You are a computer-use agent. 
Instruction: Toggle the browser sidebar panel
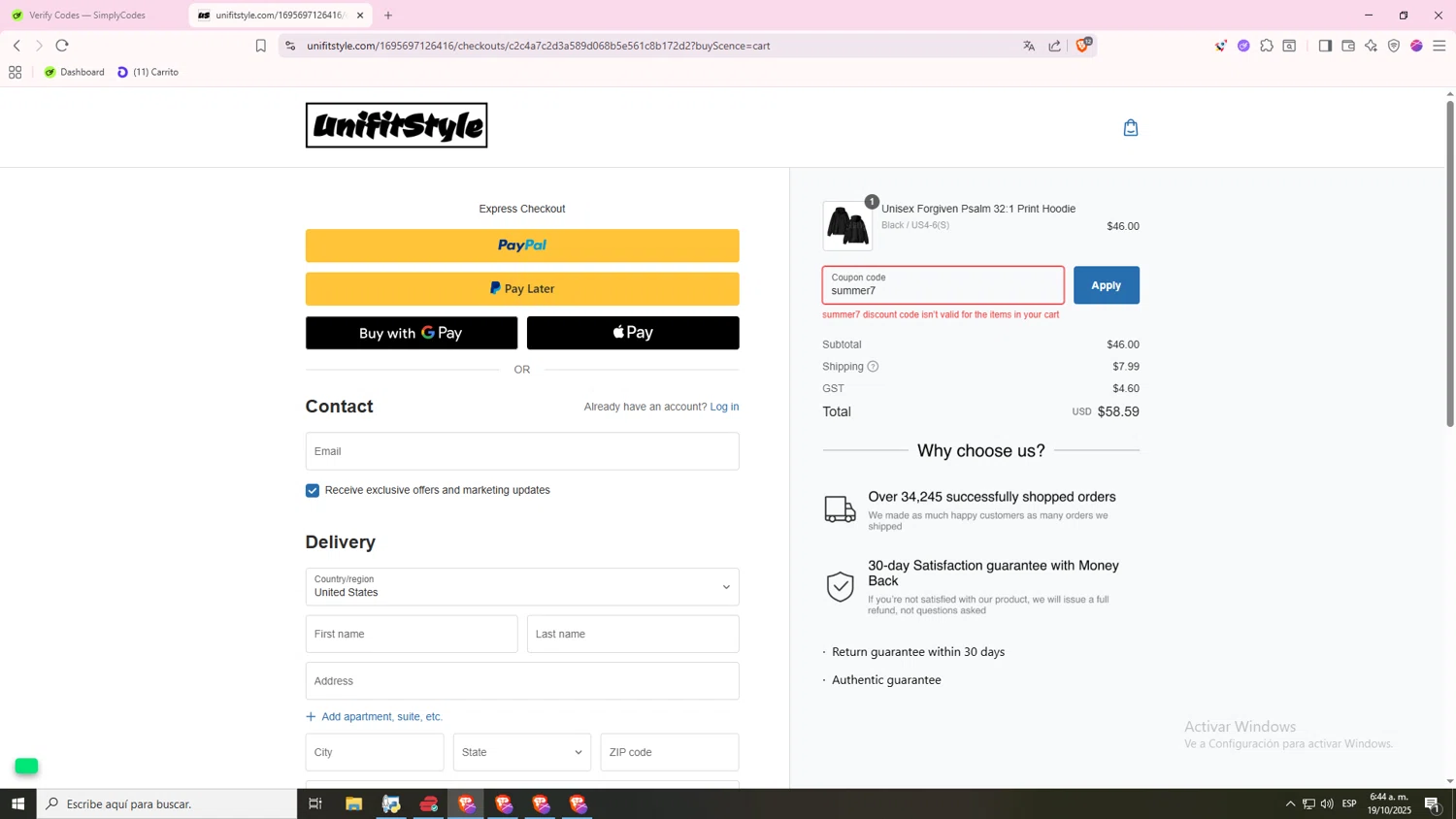1325,46
